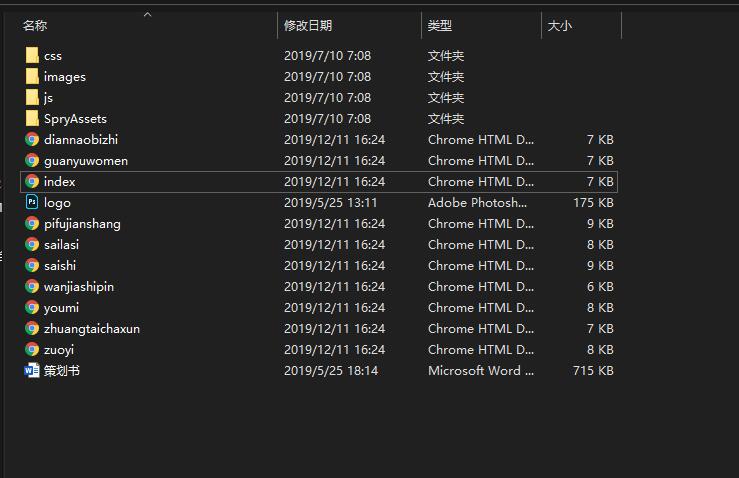Select the guanyuwomen file name
This screenshot has width=739, height=478.
(86, 161)
